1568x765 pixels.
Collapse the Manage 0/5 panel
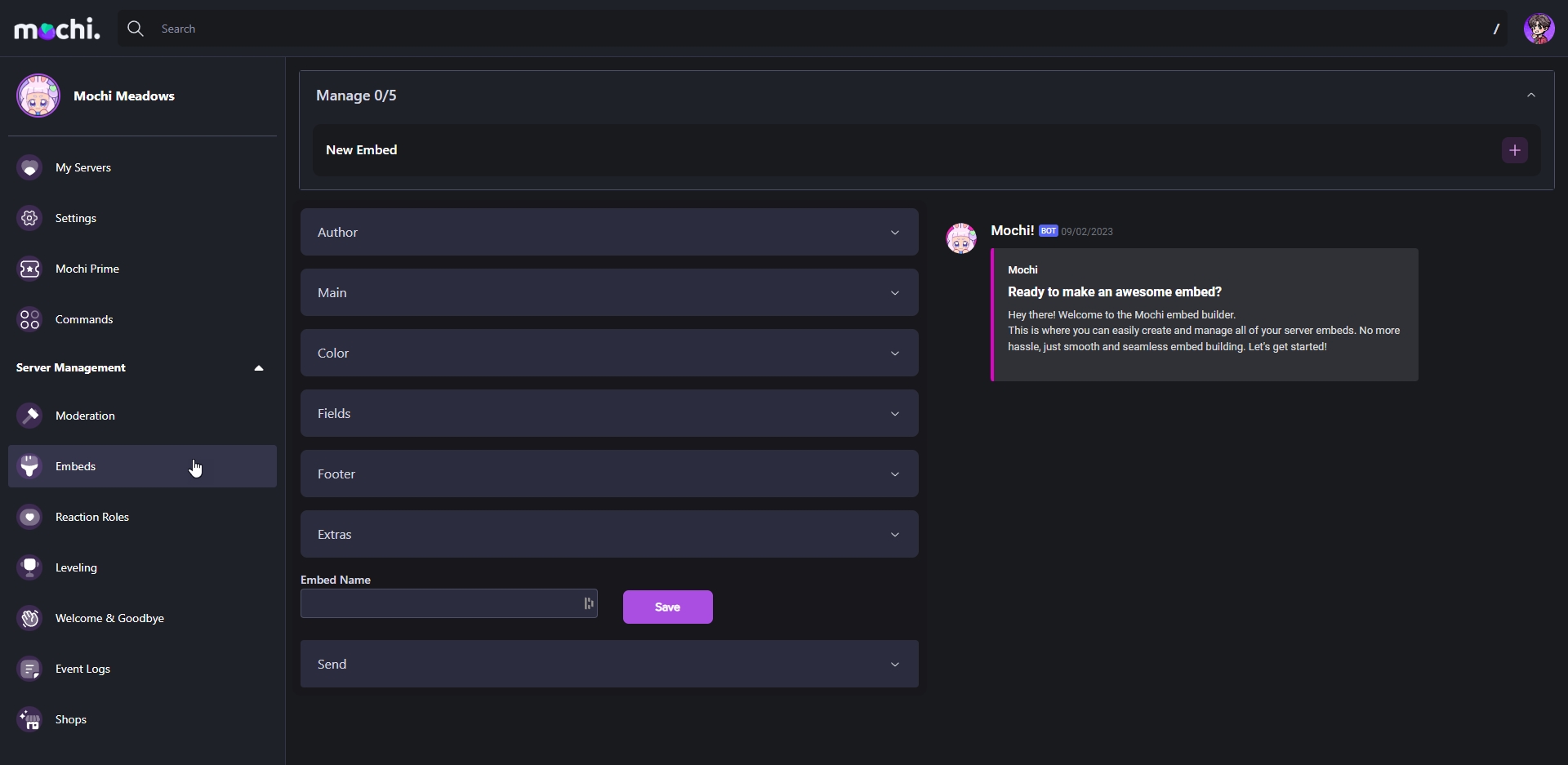point(1530,96)
